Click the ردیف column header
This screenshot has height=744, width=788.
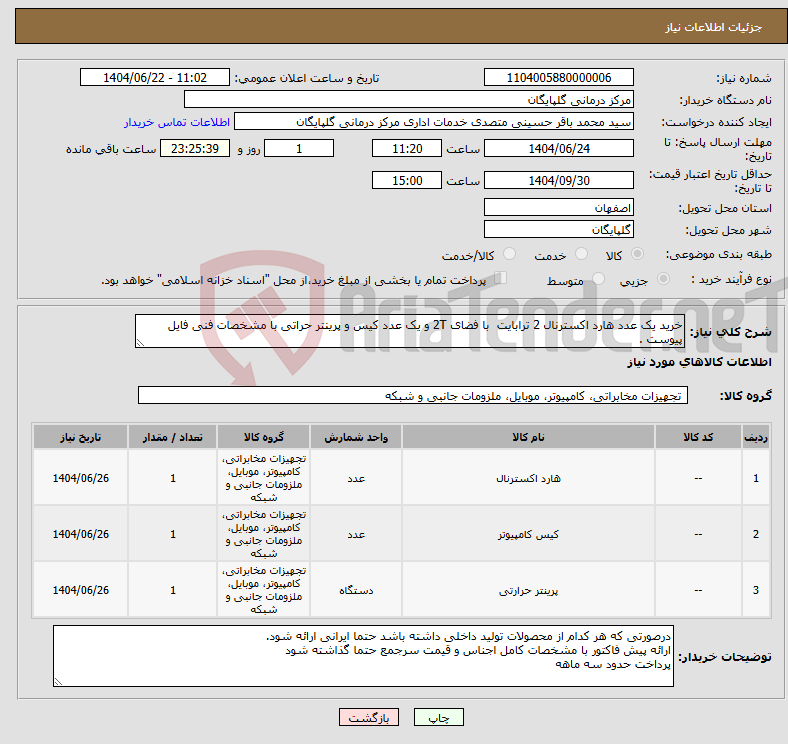pyautogui.click(x=756, y=437)
